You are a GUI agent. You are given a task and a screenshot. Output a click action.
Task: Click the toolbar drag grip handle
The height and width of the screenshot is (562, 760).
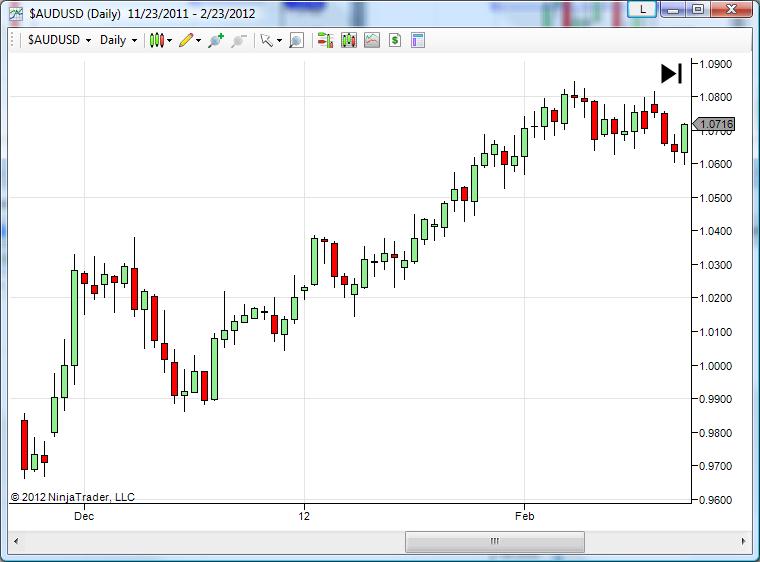(x=13, y=40)
